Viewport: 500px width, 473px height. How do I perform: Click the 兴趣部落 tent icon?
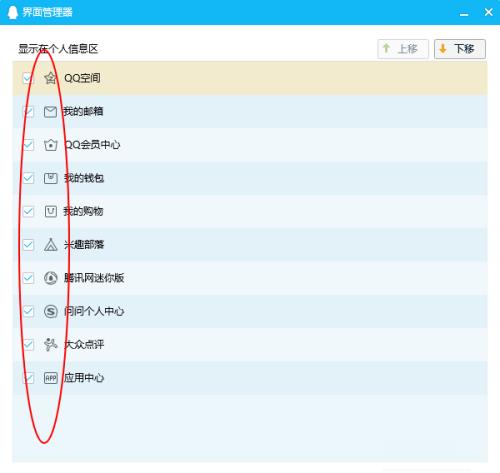(51, 245)
